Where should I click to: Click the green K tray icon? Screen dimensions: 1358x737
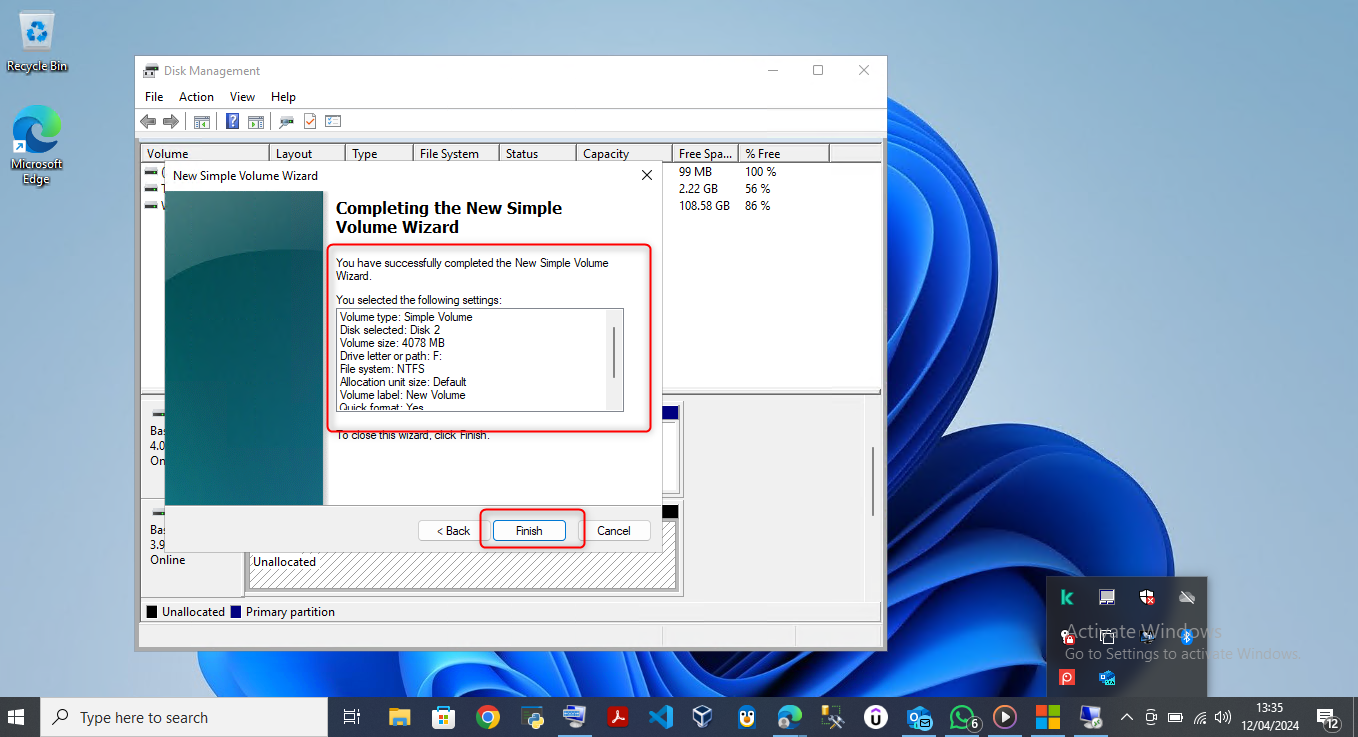1067,597
